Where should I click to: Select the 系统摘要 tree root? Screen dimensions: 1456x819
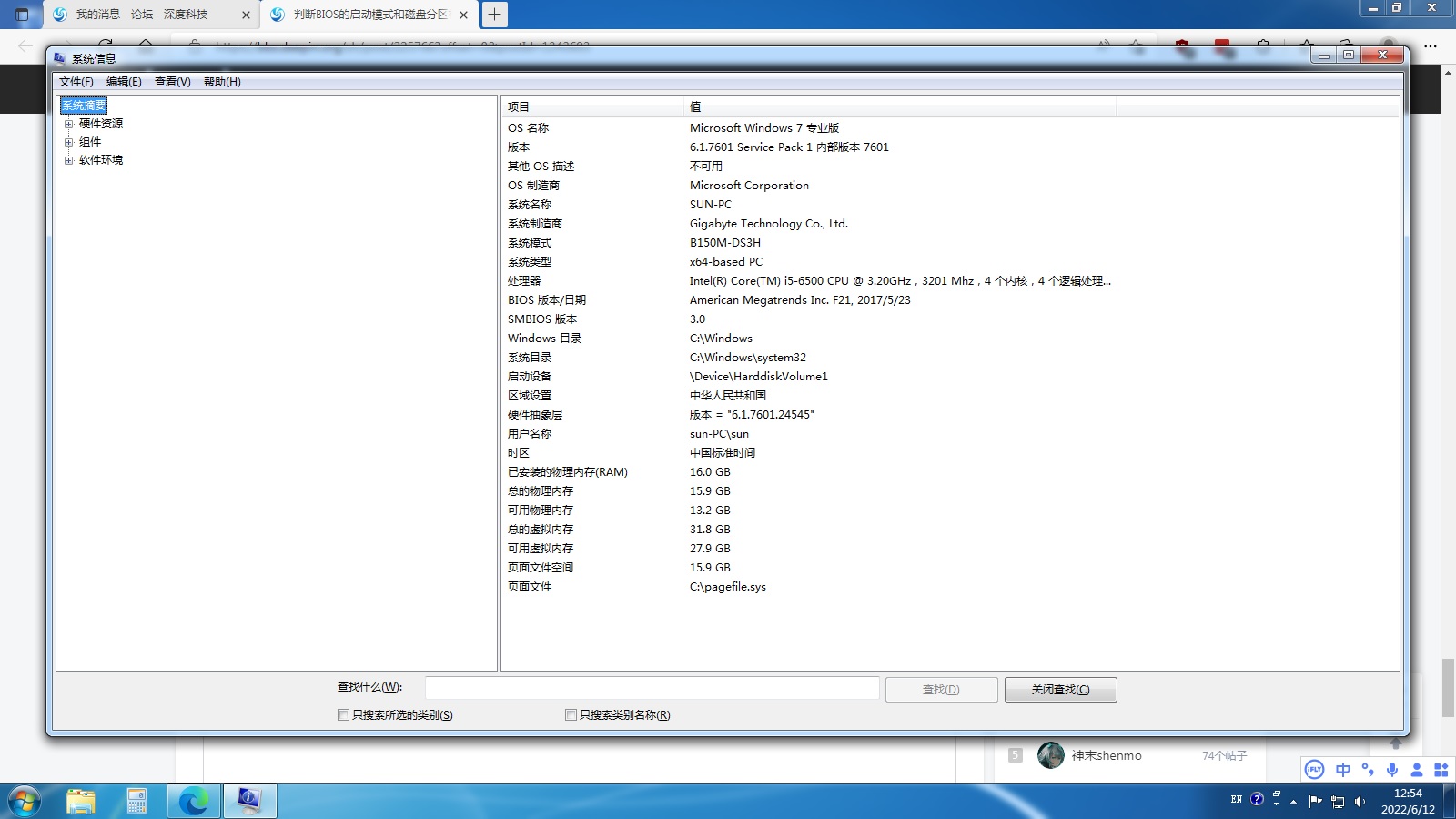coord(84,106)
